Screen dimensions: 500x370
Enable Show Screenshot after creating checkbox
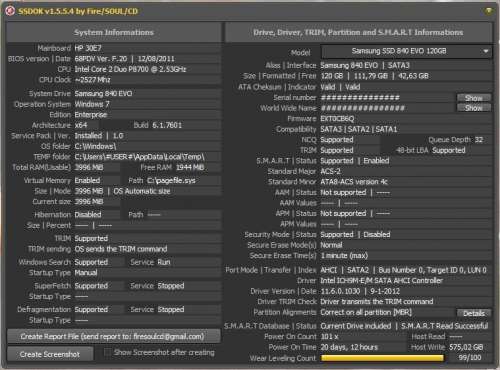pyautogui.click(x=108, y=352)
